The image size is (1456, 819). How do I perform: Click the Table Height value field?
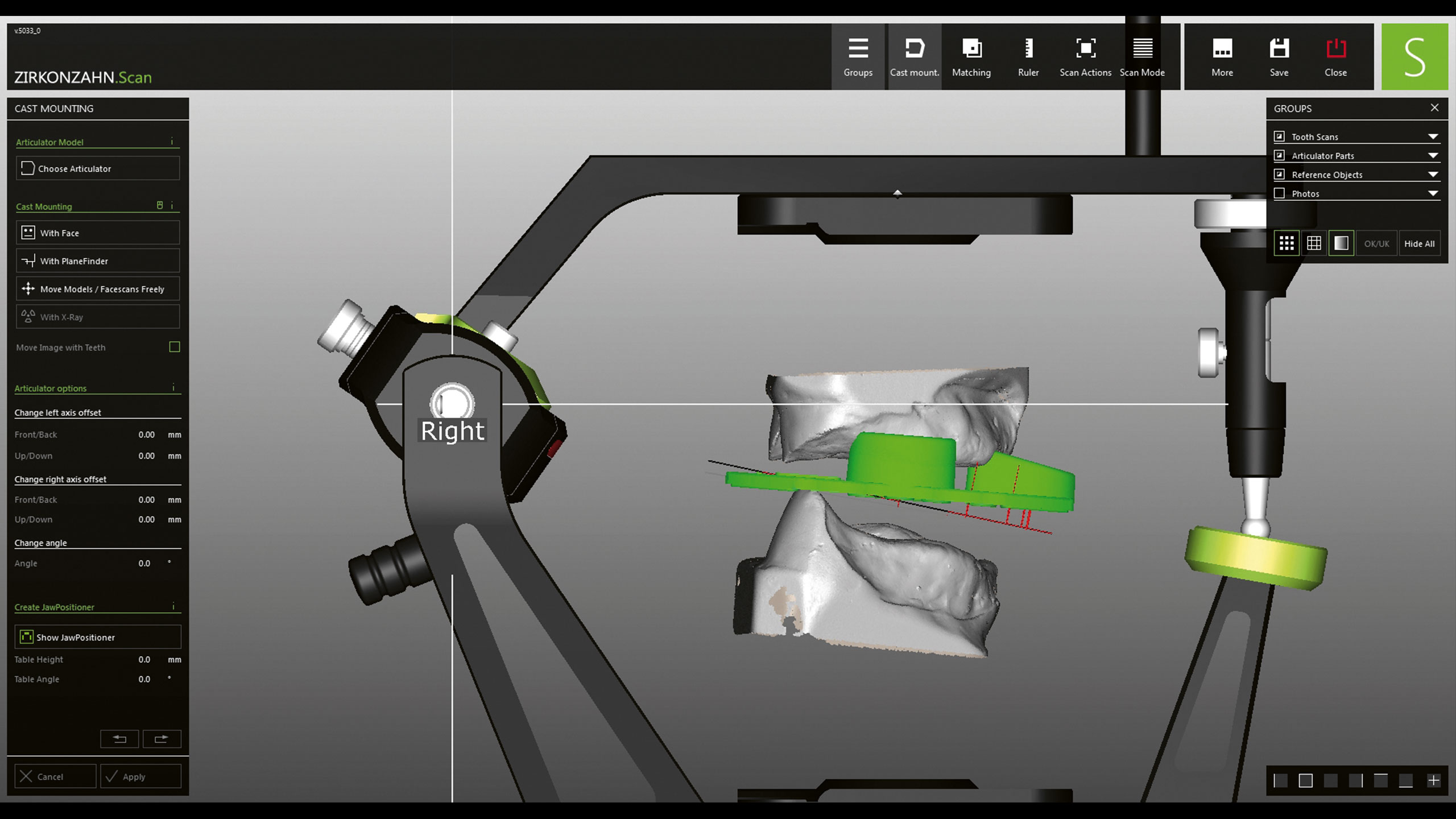(x=144, y=660)
